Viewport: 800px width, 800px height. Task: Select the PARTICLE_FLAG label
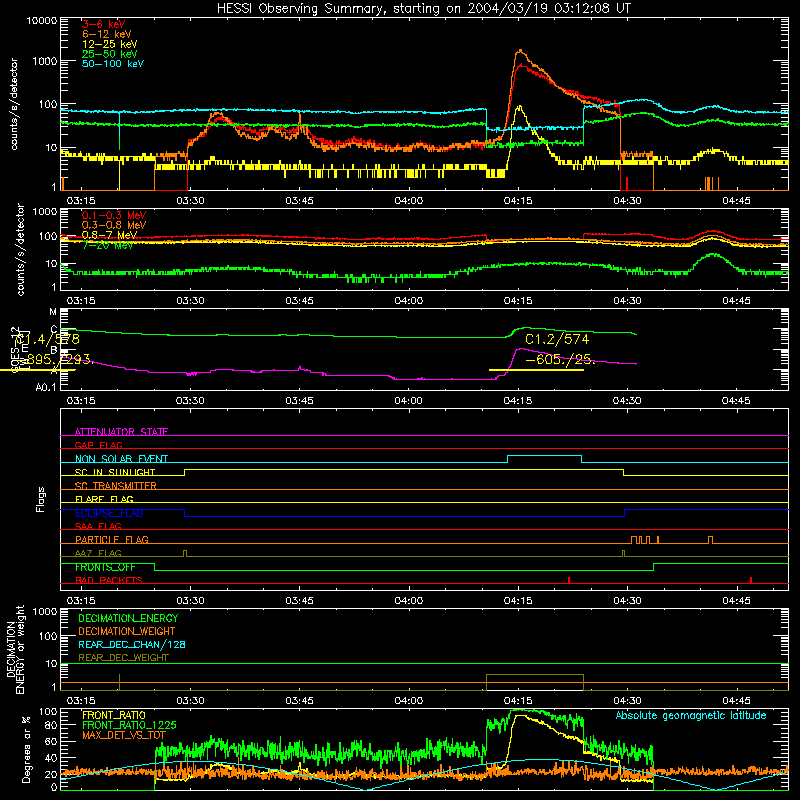[x=112, y=539]
